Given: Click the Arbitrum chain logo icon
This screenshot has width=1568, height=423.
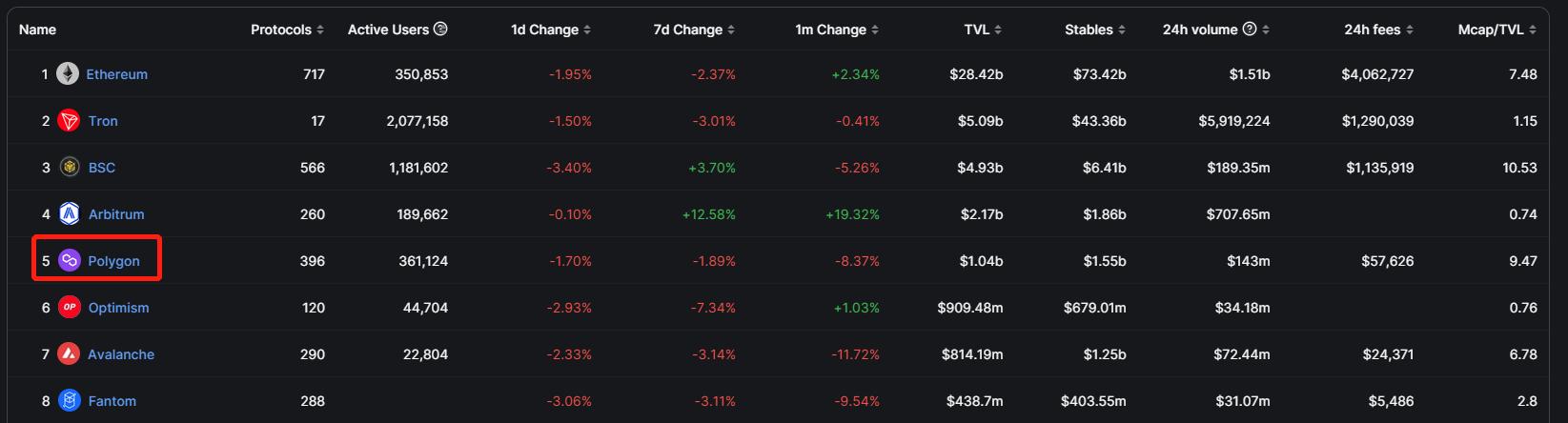Looking at the screenshot, I should [70, 214].
